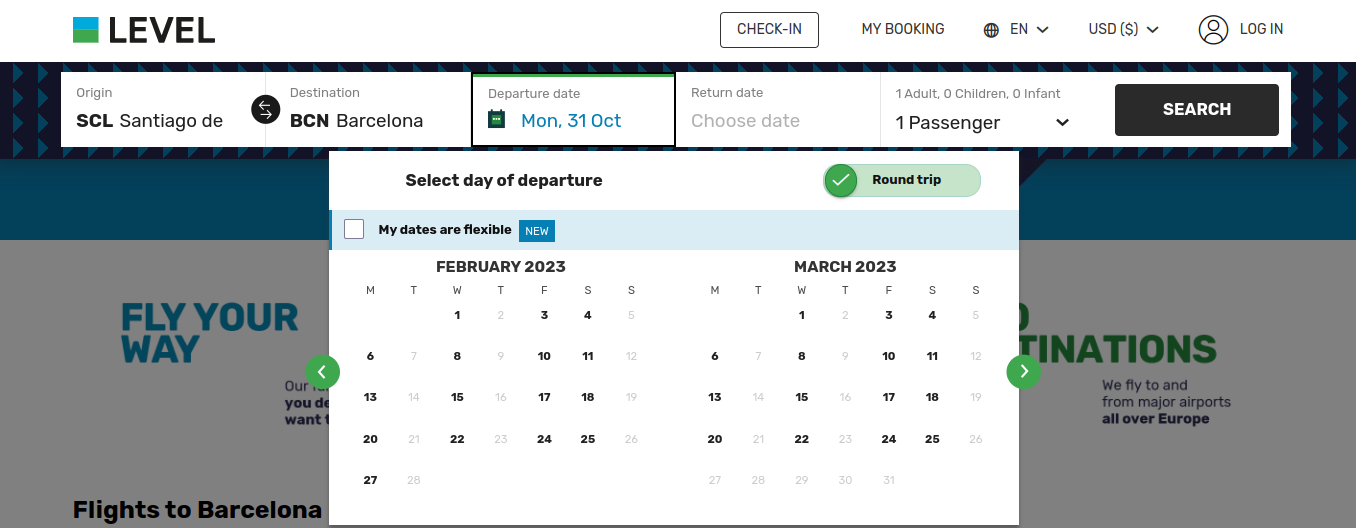Advance calendar to next month
The image size is (1356, 528).
[1024, 372]
